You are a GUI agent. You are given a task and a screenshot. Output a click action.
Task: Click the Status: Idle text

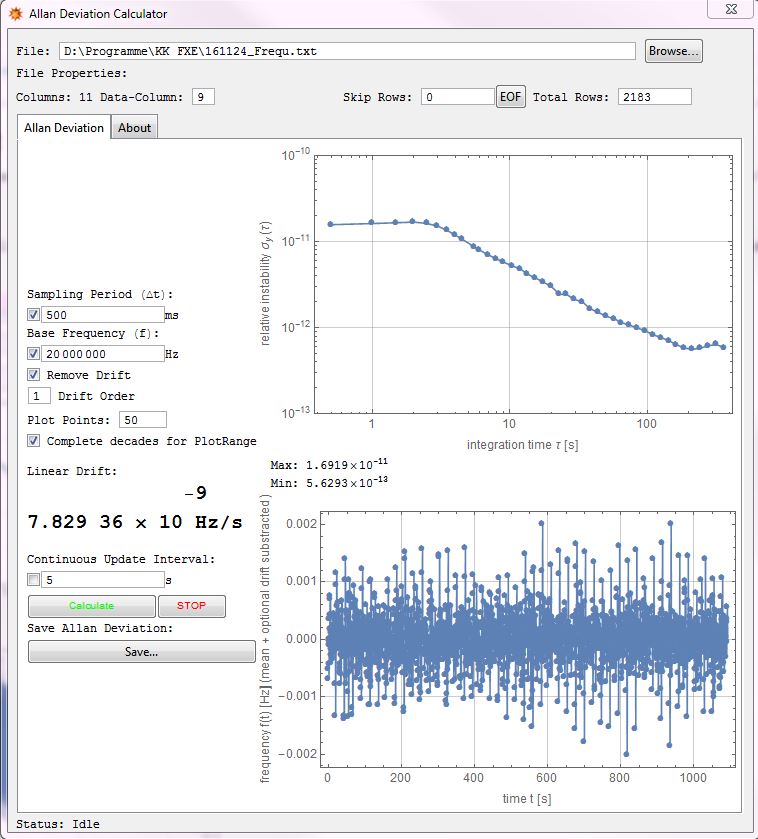tap(58, 824)
